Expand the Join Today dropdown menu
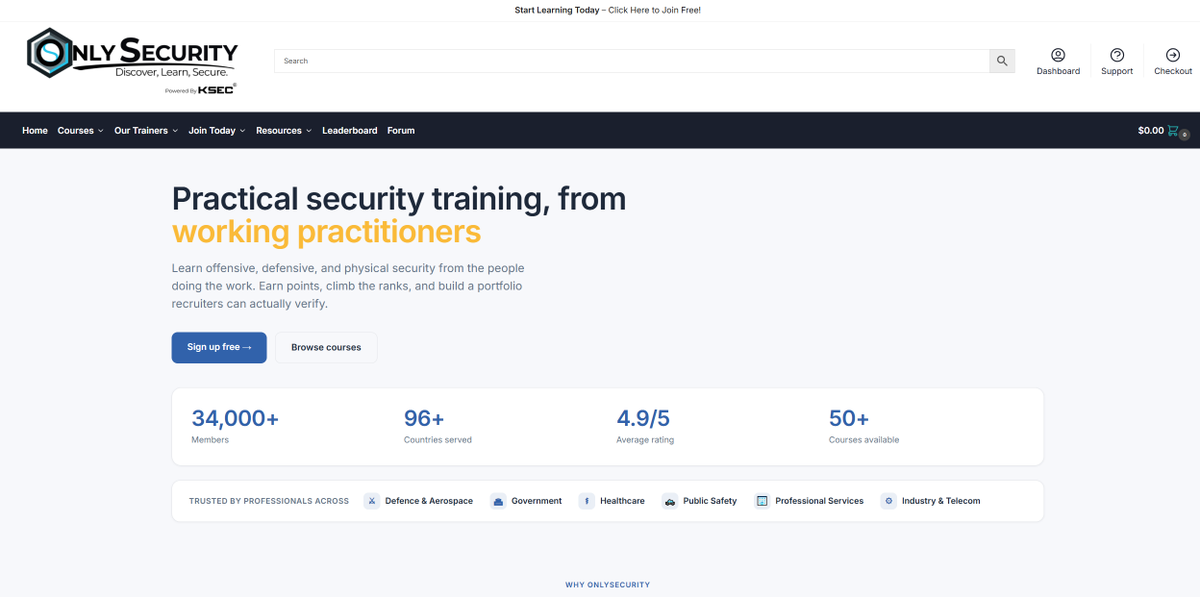The height and width of the screenshot is (597, 1200). pos(217,131)
